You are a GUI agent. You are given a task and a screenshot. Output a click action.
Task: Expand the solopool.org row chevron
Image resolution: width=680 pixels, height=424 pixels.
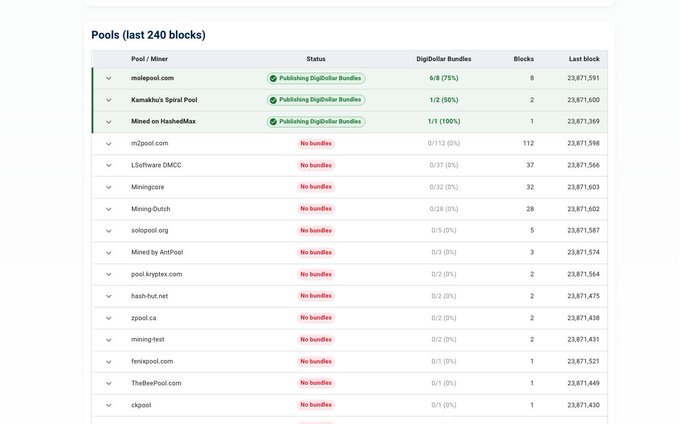pyautogui.click(x=108, y=231)
